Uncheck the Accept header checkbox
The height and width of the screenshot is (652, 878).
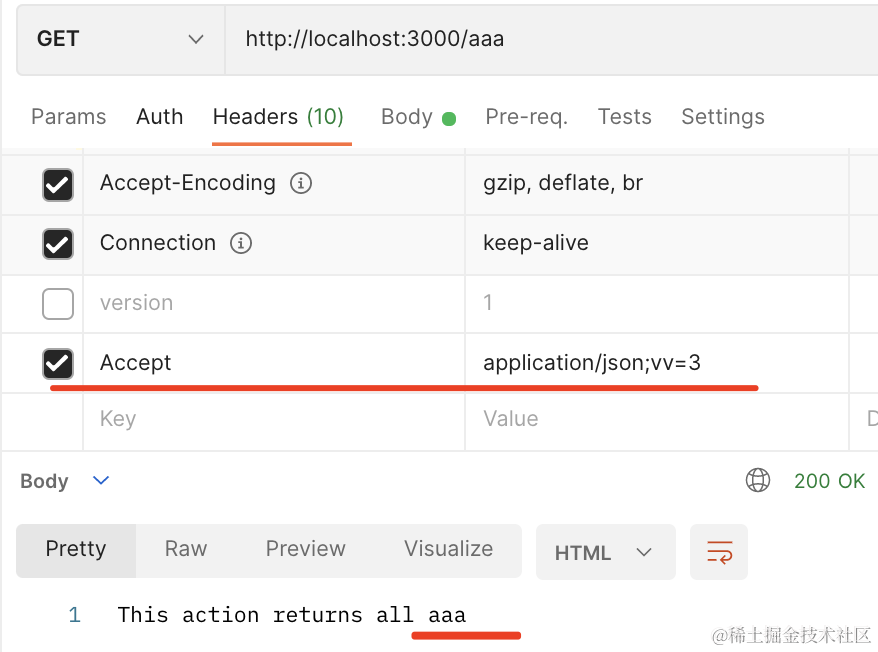pyautogui.click(x=58, y=363)
